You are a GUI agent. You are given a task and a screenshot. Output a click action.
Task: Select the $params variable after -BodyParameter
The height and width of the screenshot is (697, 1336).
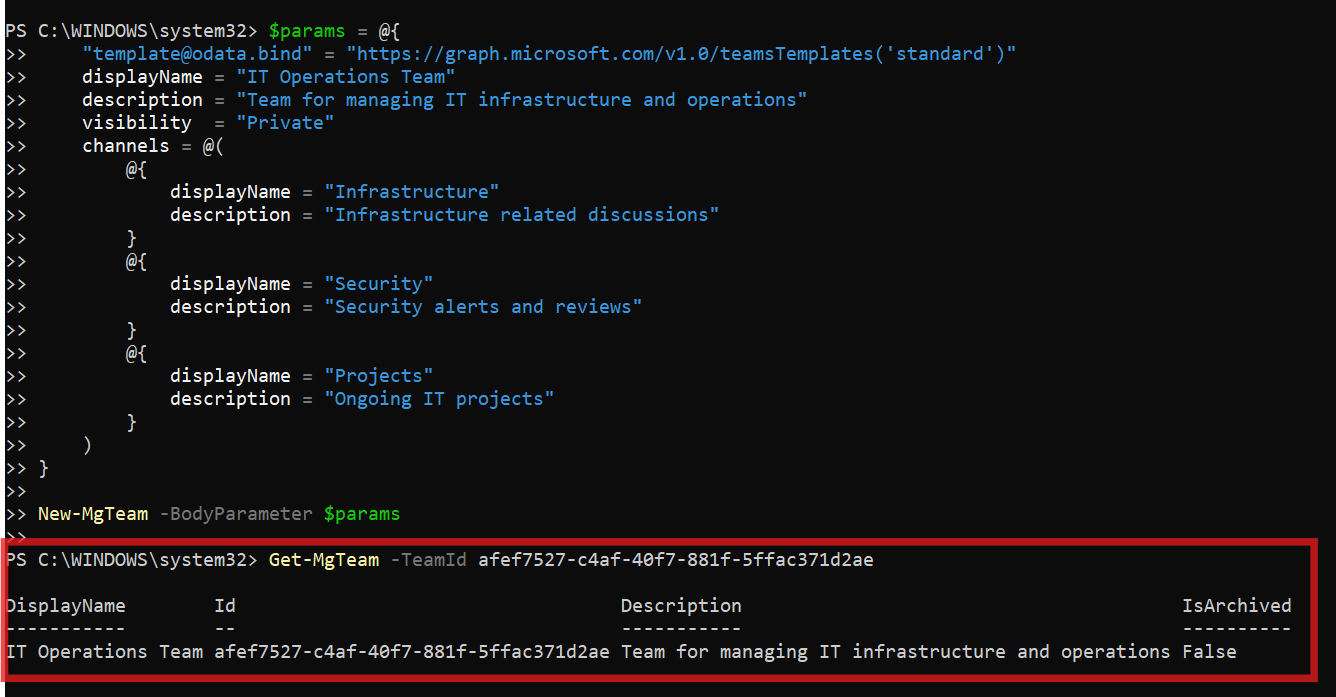(361, 514)
